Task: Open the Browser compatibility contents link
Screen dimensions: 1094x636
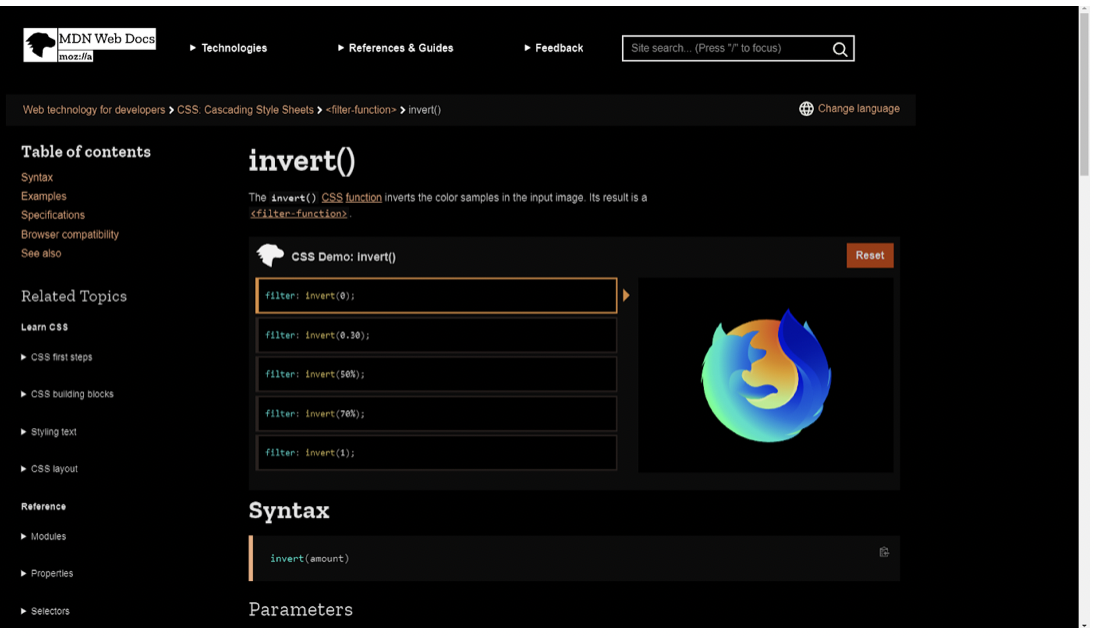Action: [70, 234]
